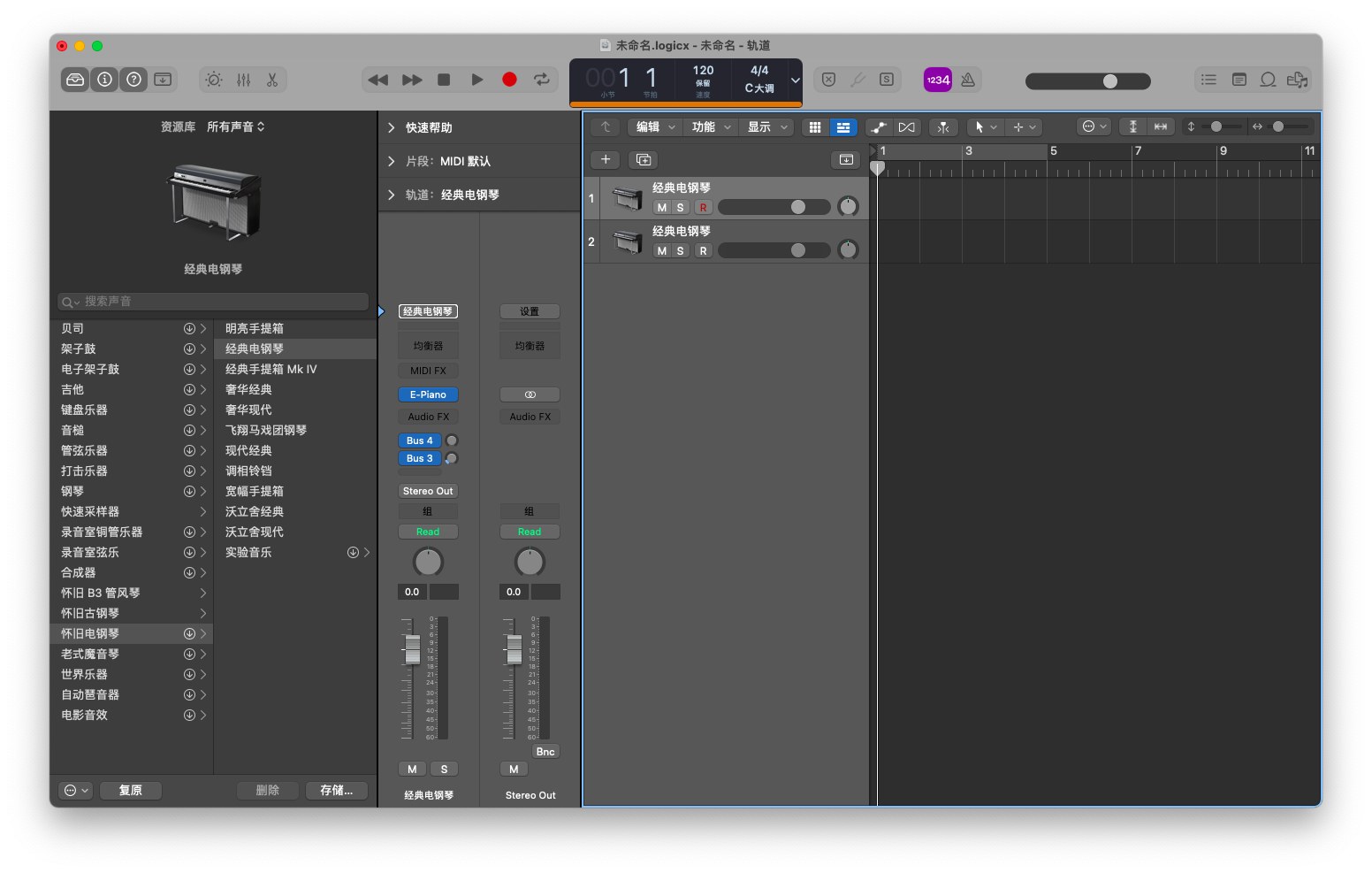Expand the 实验音乐 subcategory arrow
This screenshot has width=1372, height=873.
click(367, 553)
